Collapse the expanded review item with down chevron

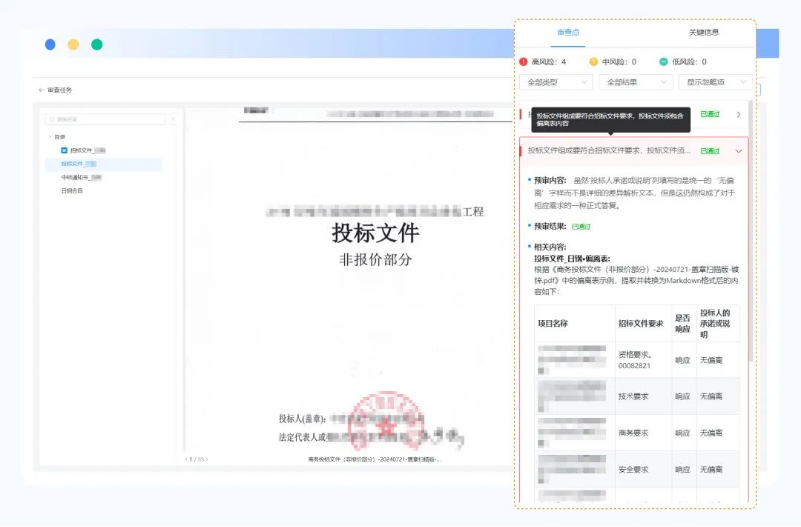click(x=738, y=151)
